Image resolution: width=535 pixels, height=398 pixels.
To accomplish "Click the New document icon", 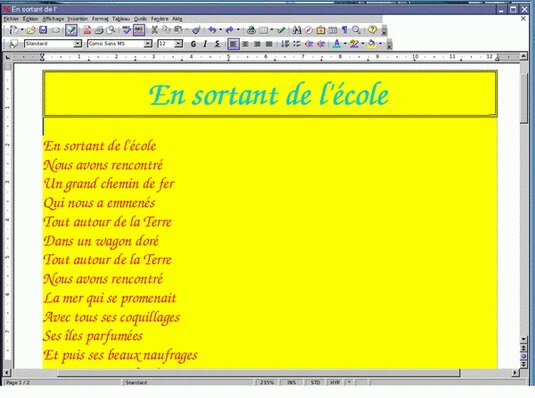I will tap(13, 30).
